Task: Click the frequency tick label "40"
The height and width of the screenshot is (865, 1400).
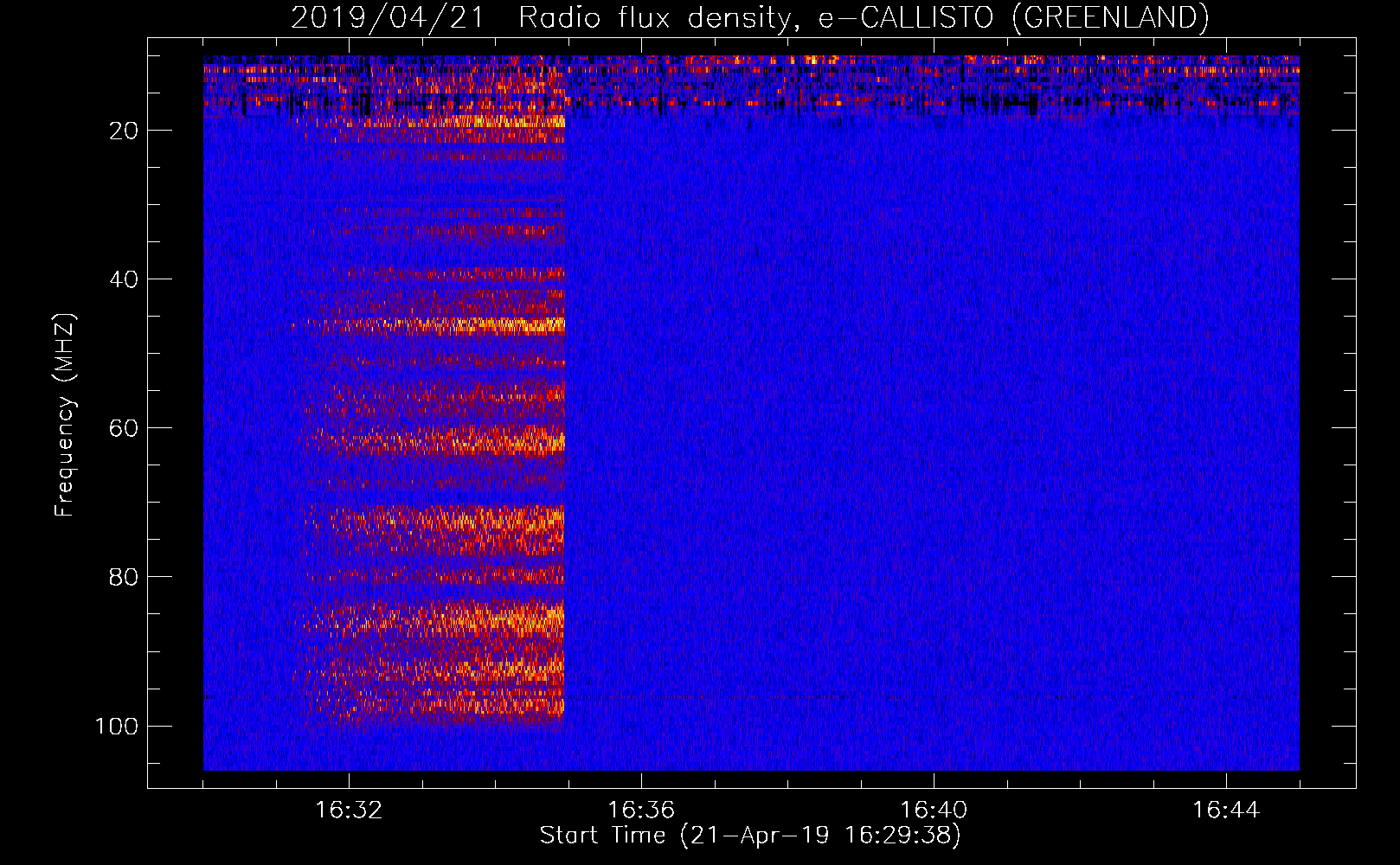Action: click(124, 279)
